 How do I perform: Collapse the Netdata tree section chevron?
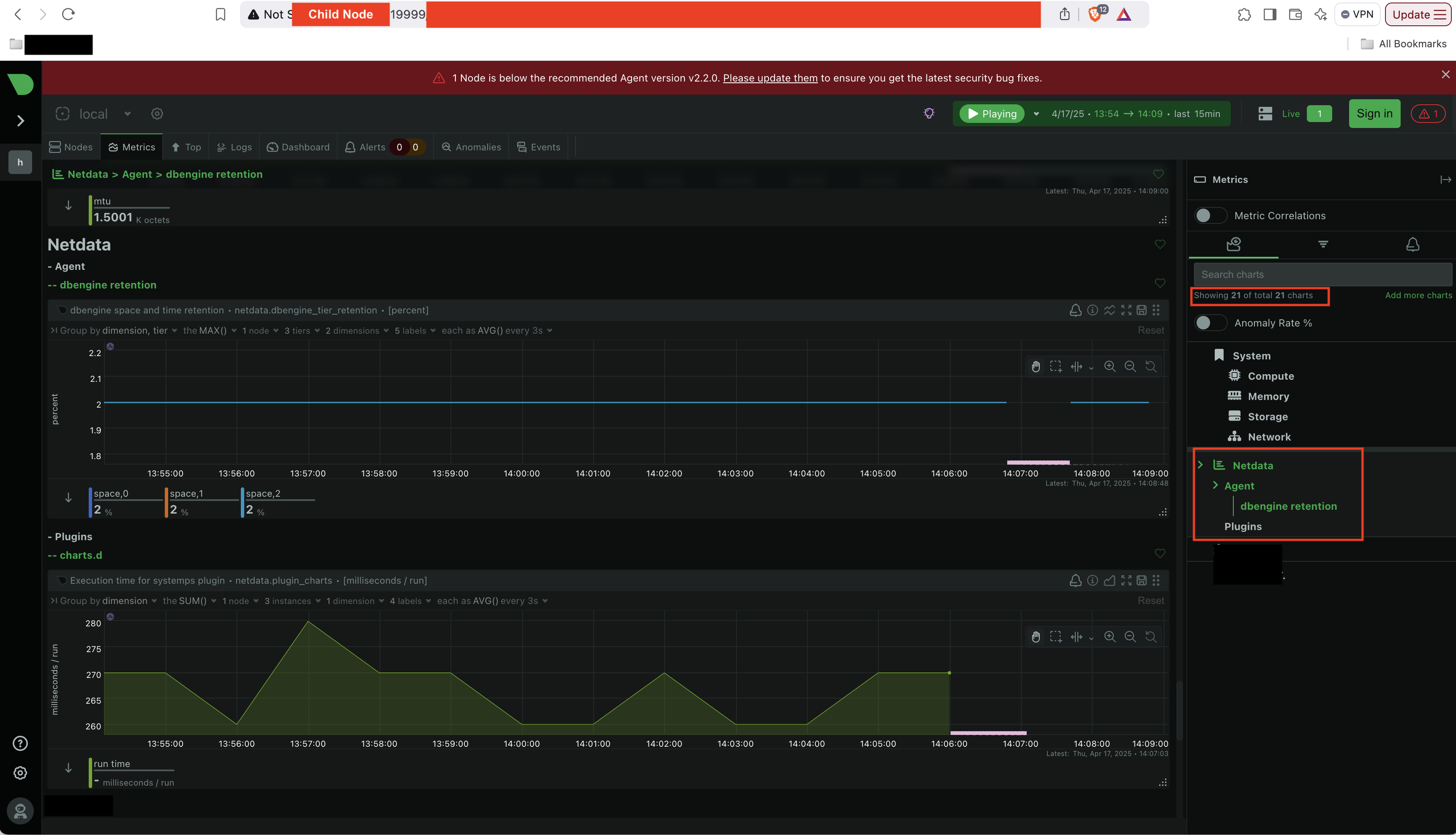1200,465
